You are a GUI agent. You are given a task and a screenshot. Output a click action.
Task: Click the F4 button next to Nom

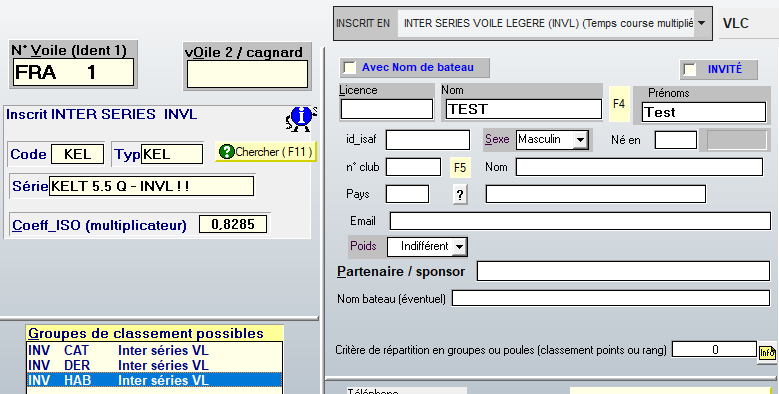[x=619, y=104]
